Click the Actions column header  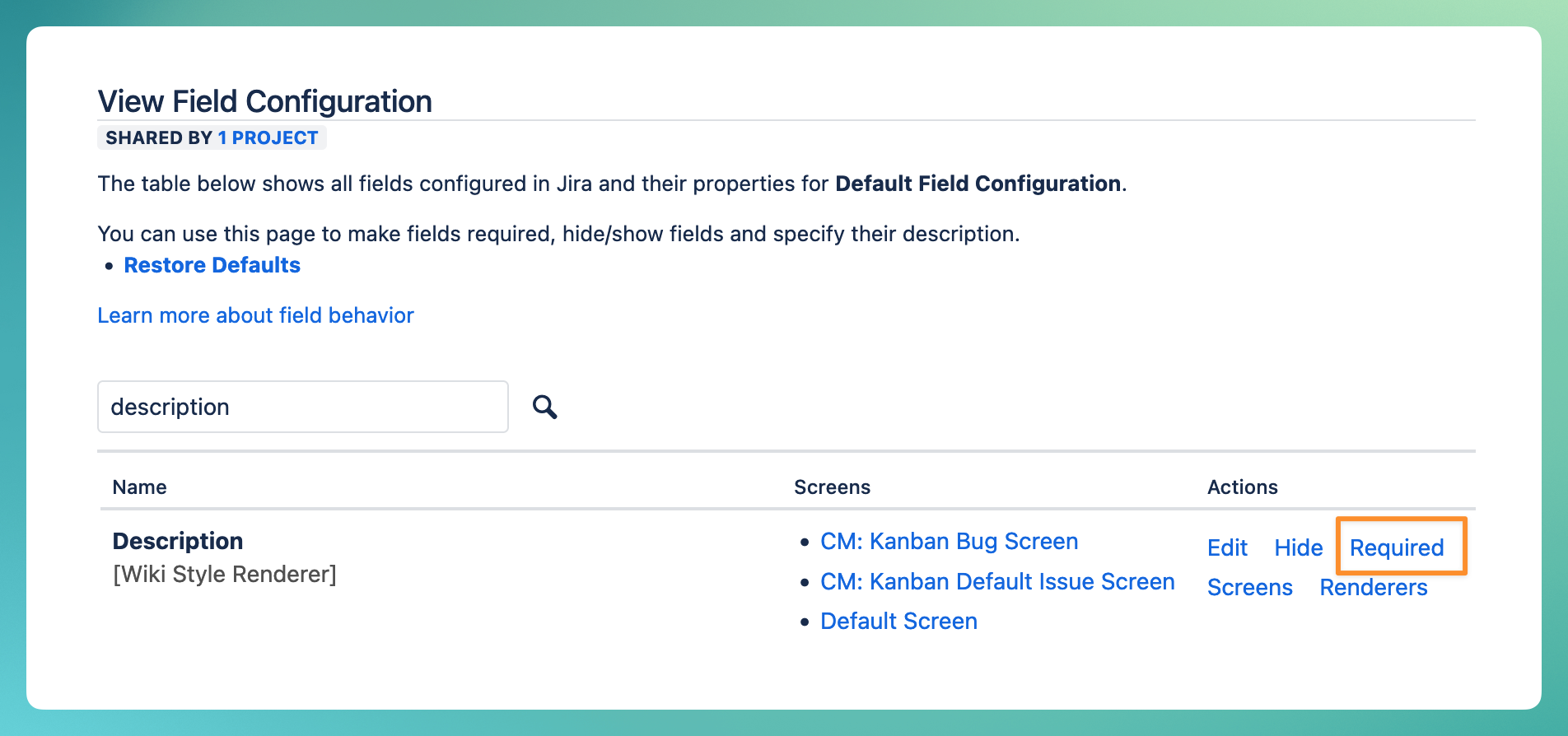point(1242,487)
